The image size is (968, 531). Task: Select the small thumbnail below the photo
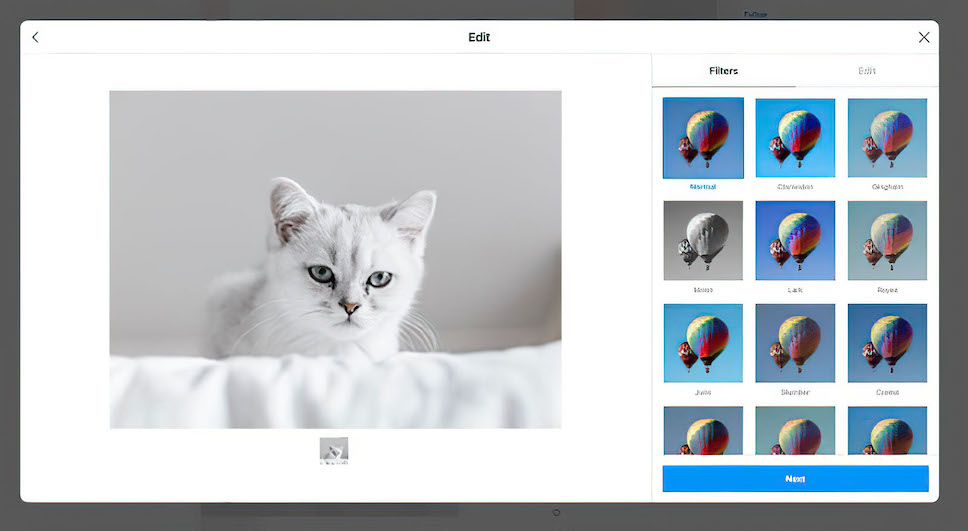point(334,451)
